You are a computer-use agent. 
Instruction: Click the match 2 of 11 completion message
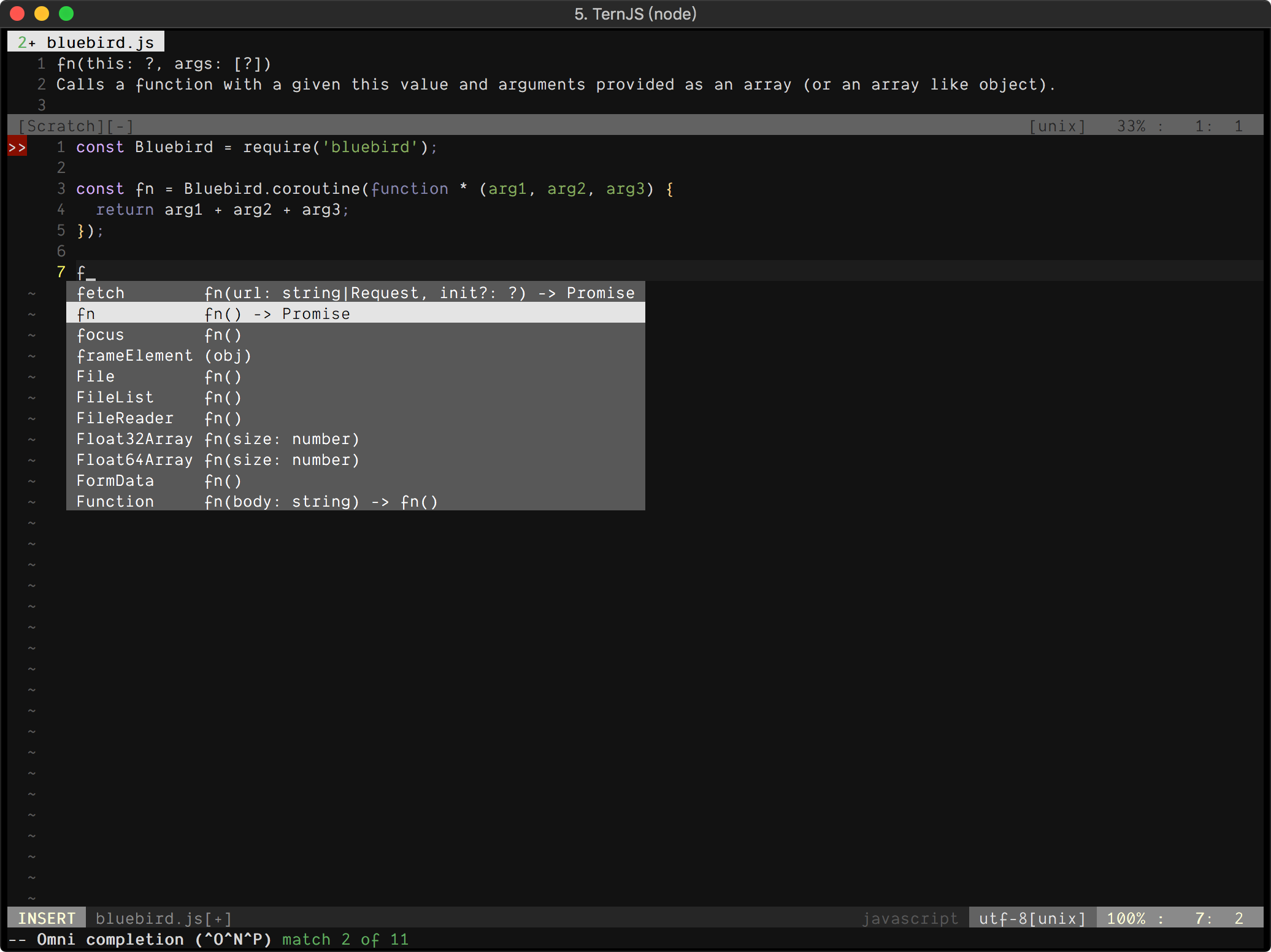(345, 939)
